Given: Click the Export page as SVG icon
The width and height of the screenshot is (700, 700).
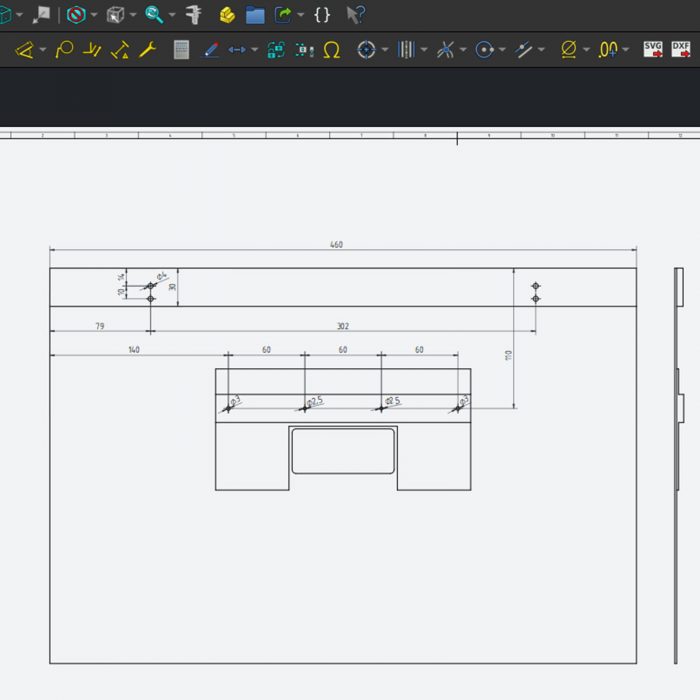Looking at the screenshot, I should point(653,49).
